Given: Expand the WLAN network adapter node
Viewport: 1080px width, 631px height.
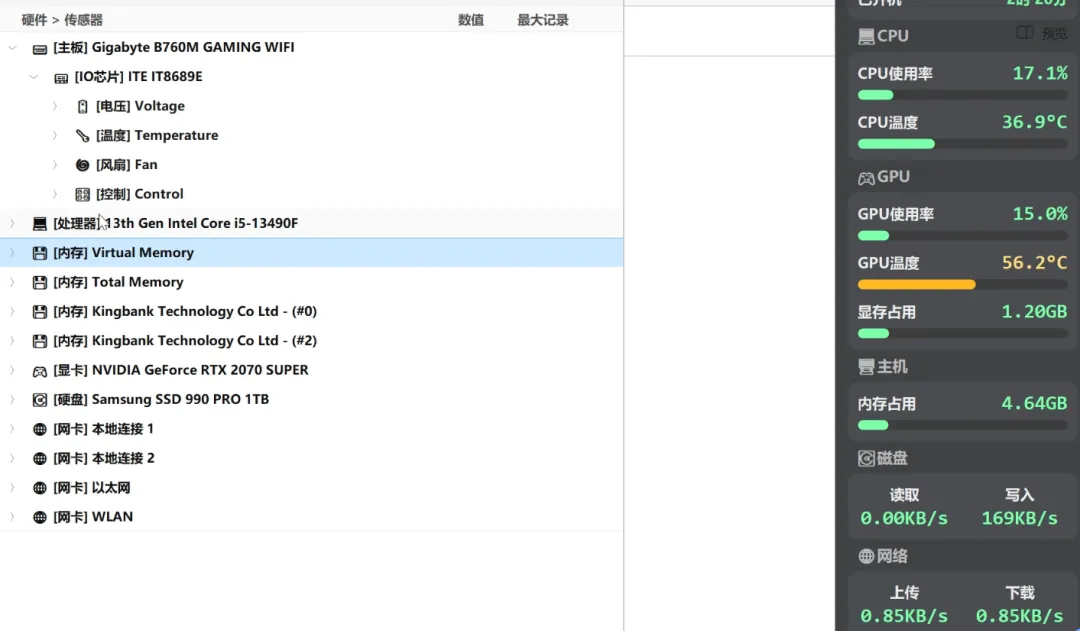Looking at the screenshot, I should [12, 517].
